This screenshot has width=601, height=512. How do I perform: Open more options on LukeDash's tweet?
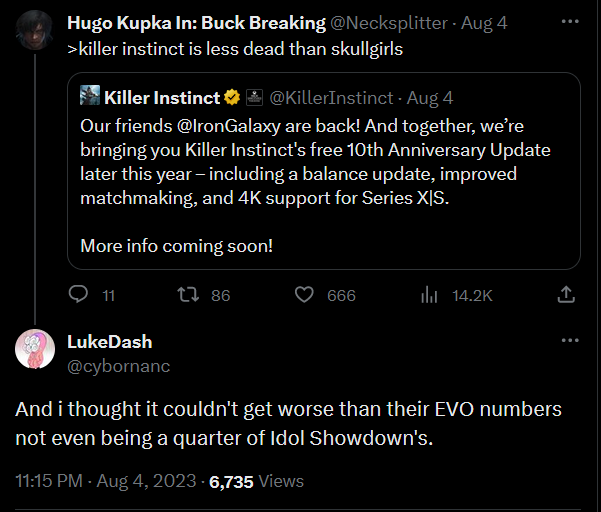(570, 341)
